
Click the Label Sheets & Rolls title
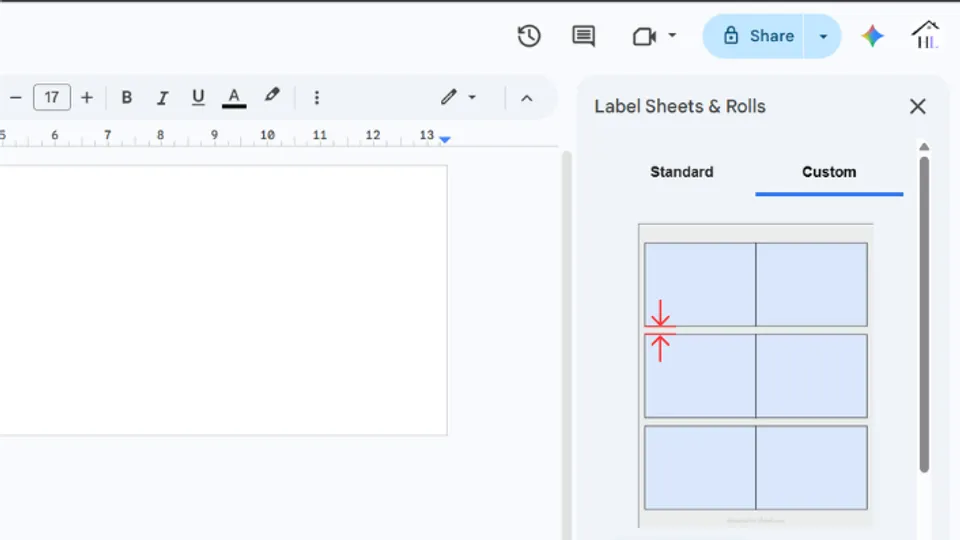pos(680,107)
